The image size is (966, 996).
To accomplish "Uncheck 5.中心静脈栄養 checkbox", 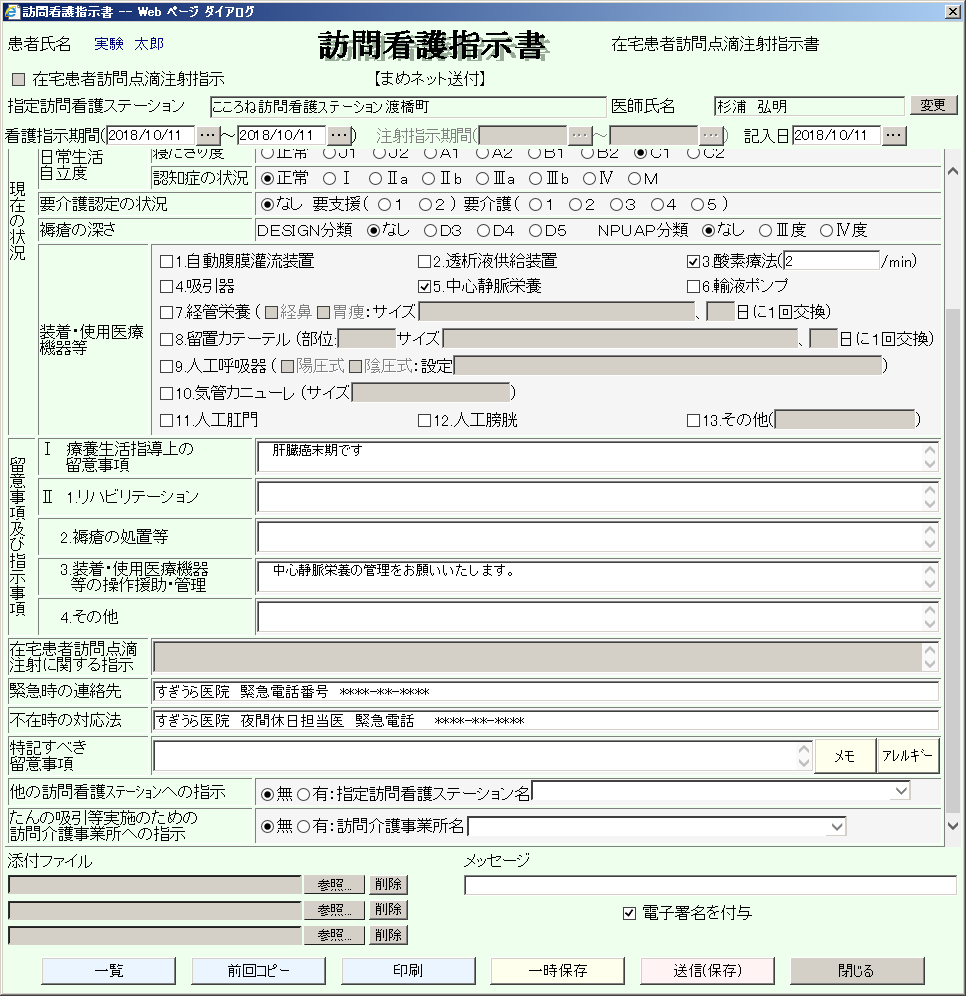I will click(424, 286).
